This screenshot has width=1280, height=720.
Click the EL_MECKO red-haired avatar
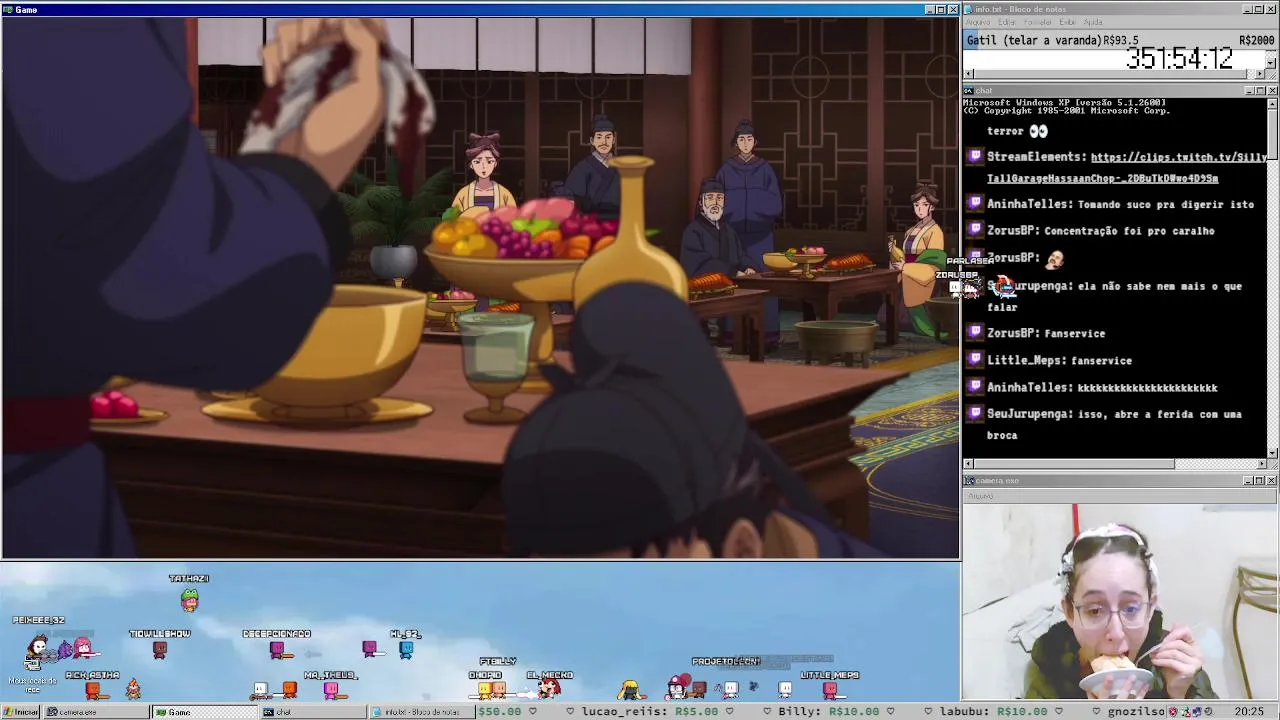click(548, 688)
